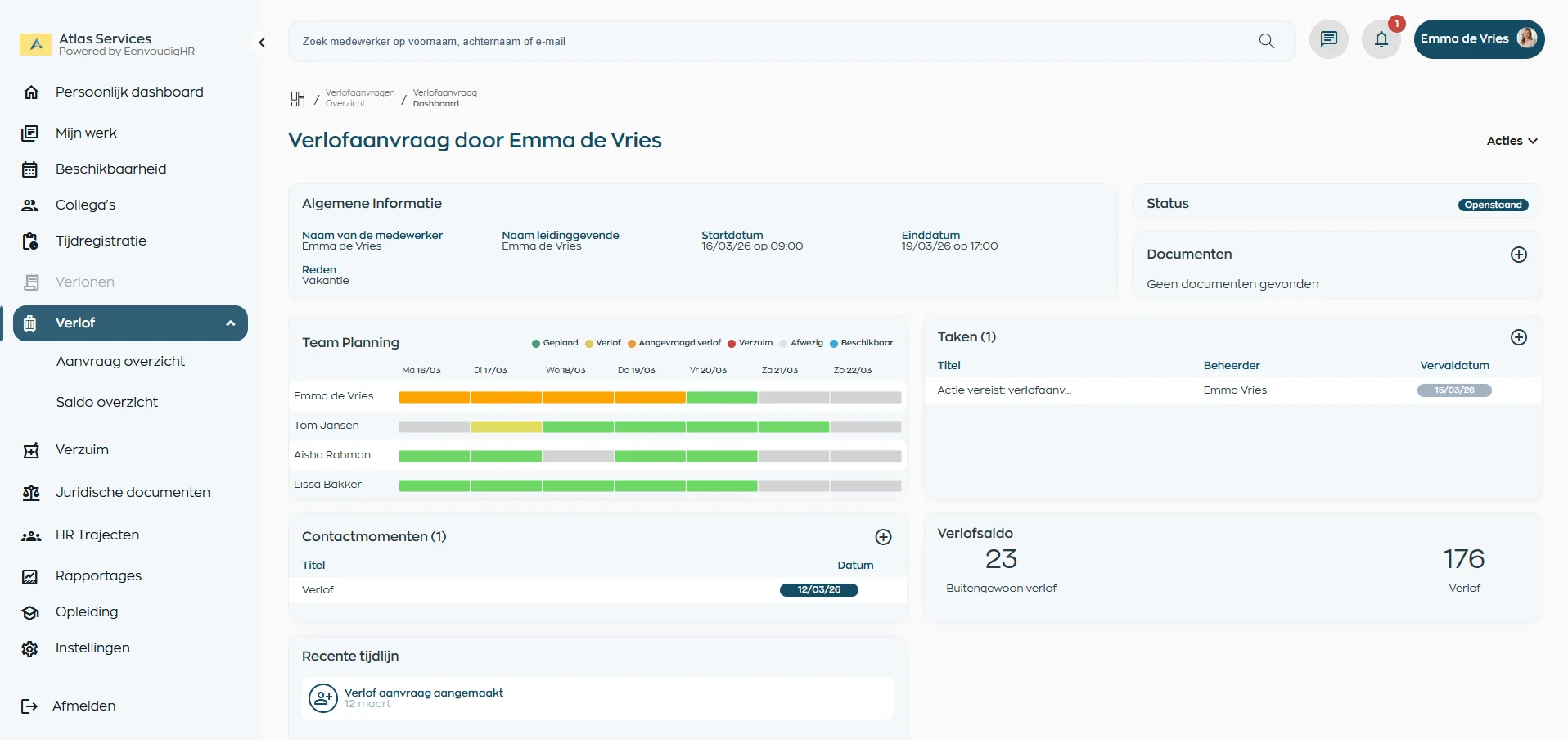Click the search magnifier icon
This screenshot has width=1568, height=740.
(1266, 41)
